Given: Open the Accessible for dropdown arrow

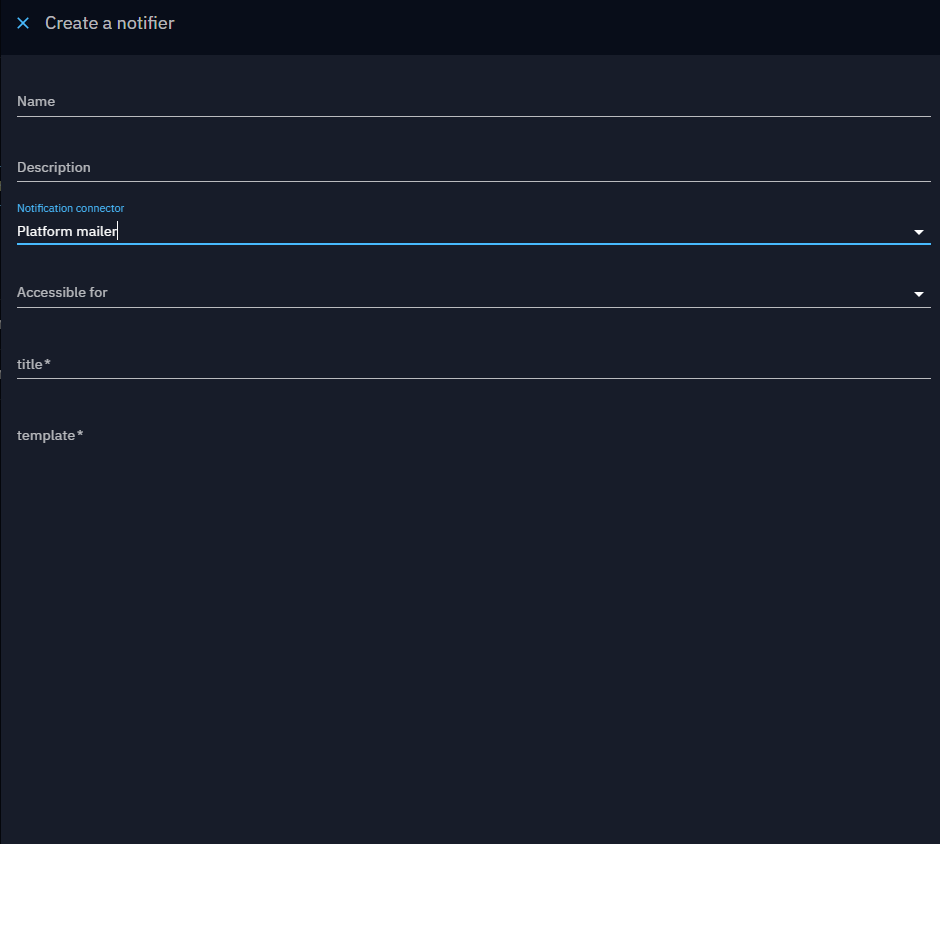Looking at the screenshot, I should click(x=918, y=294).
